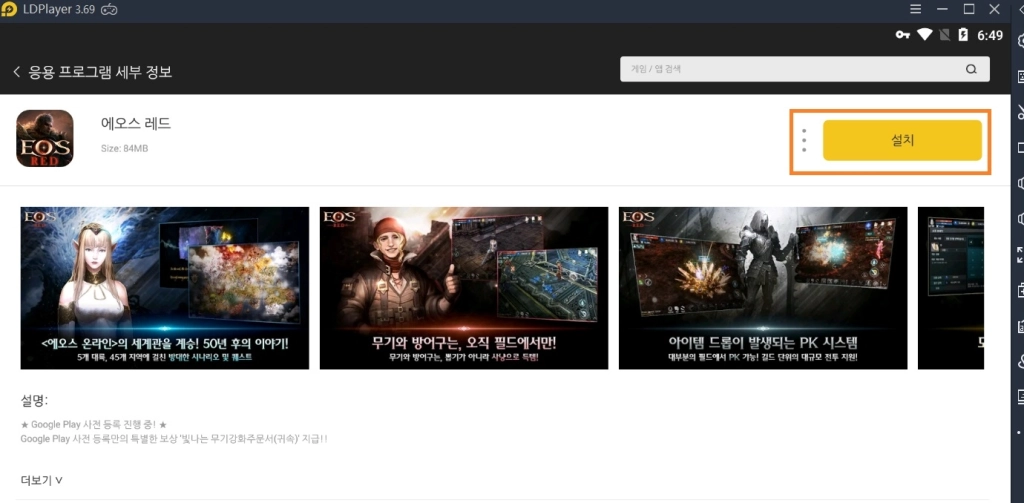Click the Size: 84MB label

click(124, 149)
